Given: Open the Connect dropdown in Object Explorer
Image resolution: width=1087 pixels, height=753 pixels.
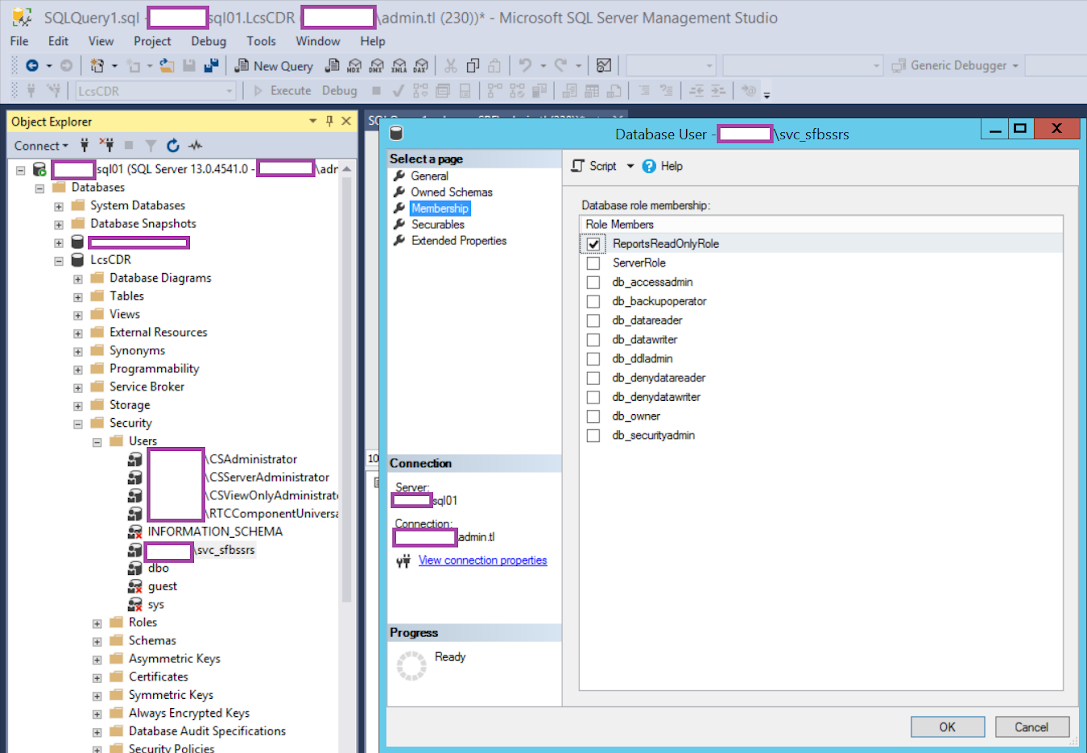Looking at the screenshot, I should 41,146.
